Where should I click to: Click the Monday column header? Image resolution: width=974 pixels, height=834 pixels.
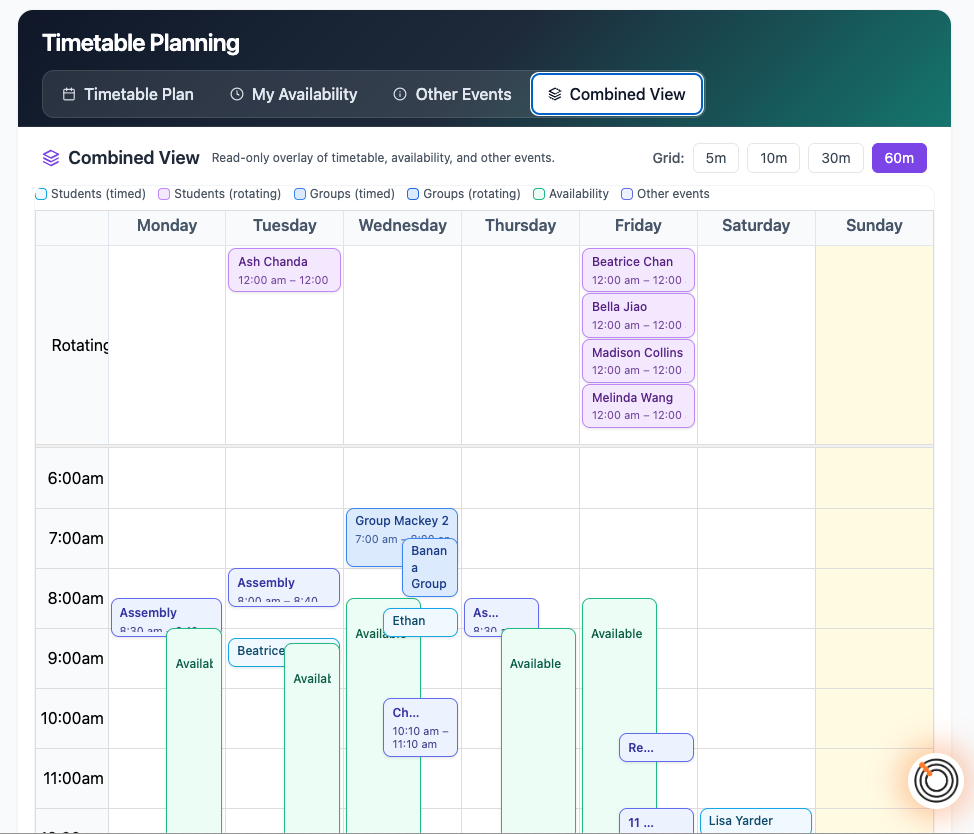[x=167, y=226]
